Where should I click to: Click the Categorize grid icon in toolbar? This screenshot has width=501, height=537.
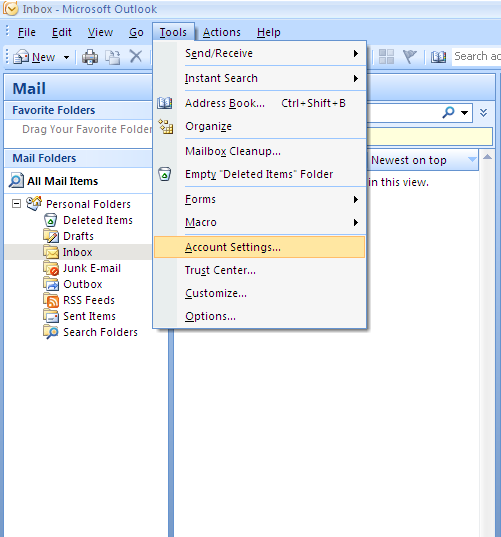click(386, 57)
